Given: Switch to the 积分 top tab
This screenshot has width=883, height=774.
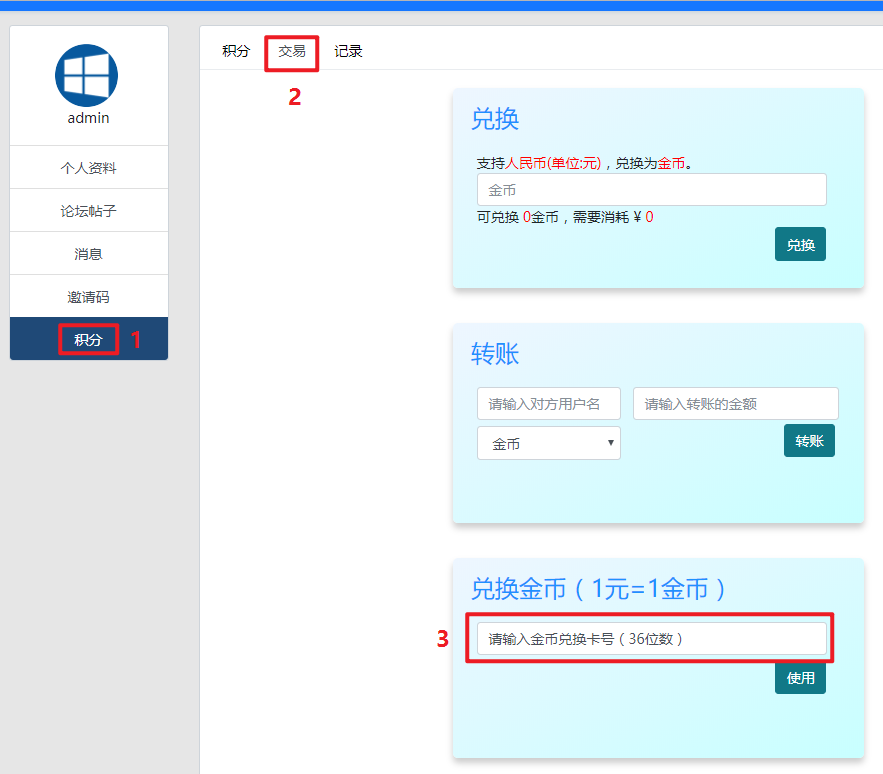Looking at the screenshot, I should [x=236, y=51].
